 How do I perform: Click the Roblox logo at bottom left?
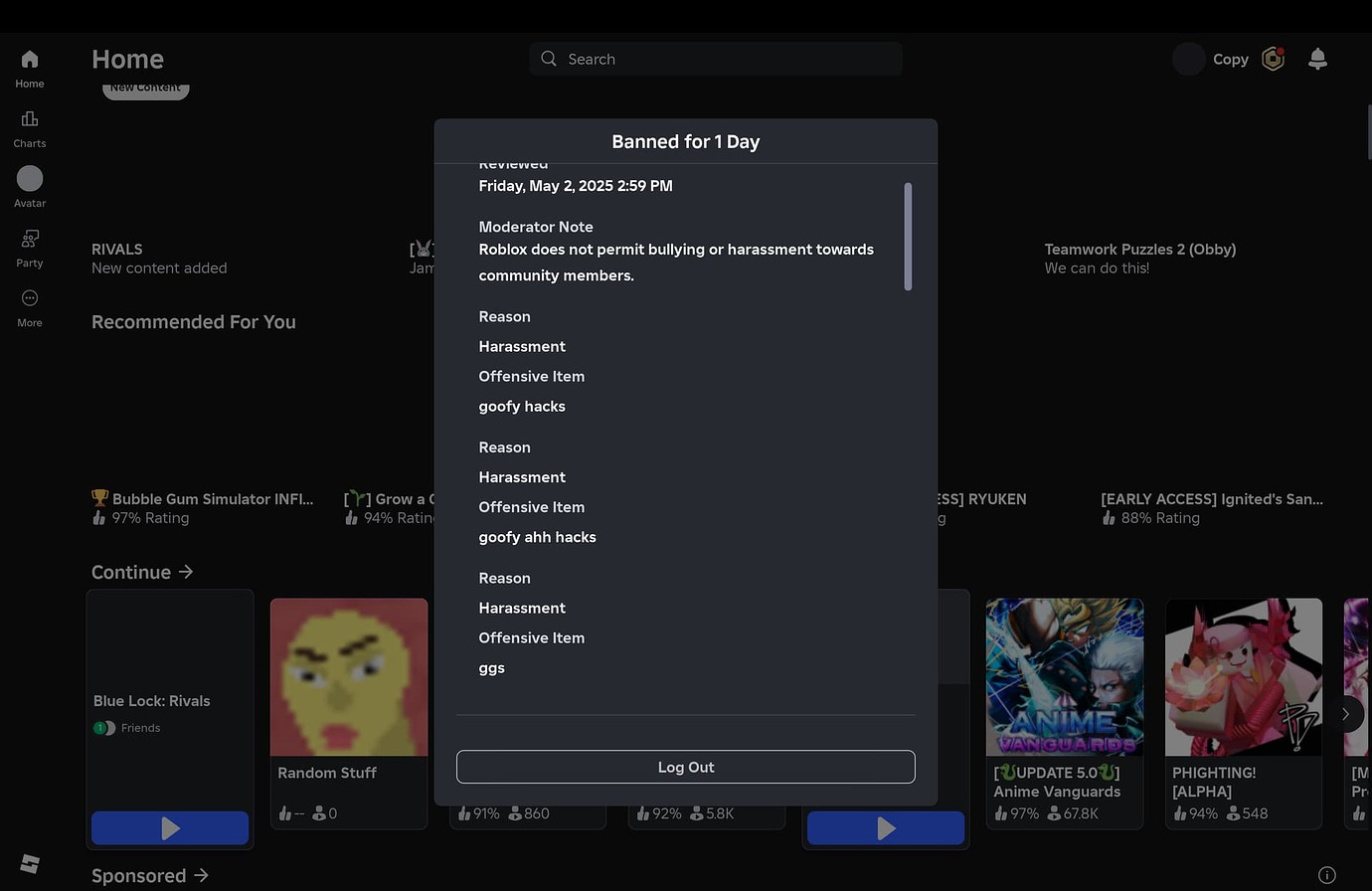(30, 863)
